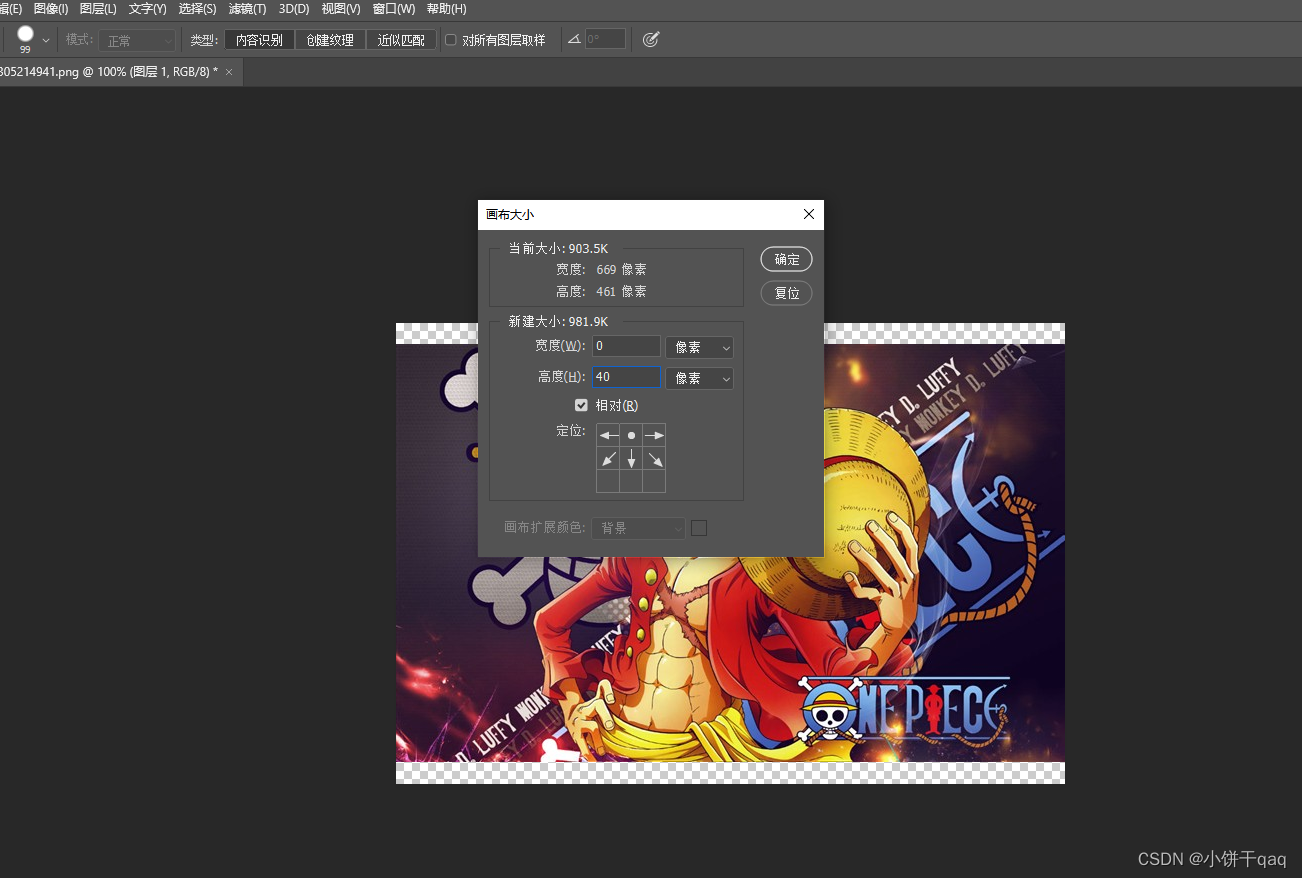This screenshot has height=878, width=1302.
Task: Open the 窗口(W) menu
Action: [x=394, y=9]
